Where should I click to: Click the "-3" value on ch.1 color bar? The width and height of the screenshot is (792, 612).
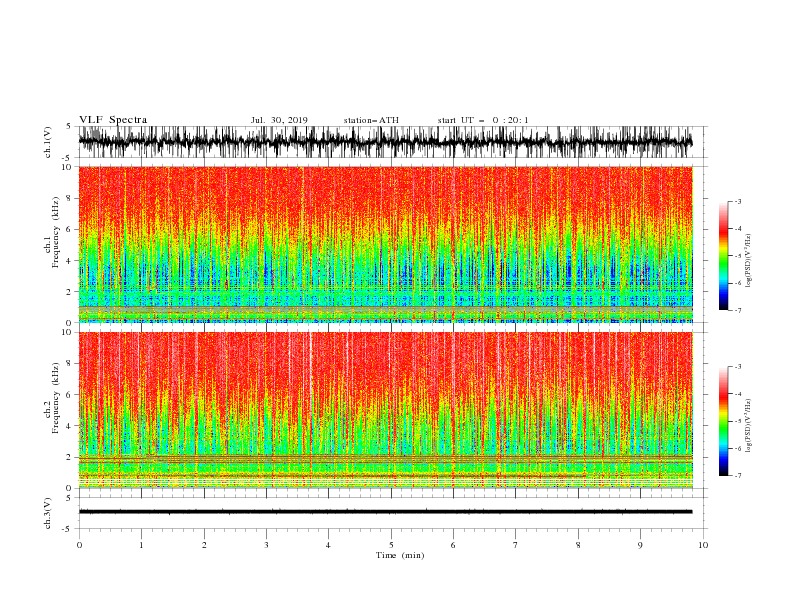[738, 201]
